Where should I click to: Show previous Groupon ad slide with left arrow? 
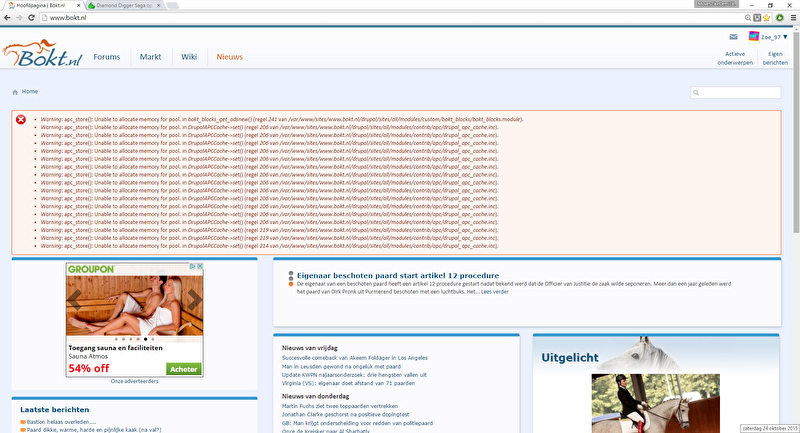pos(74,299)
